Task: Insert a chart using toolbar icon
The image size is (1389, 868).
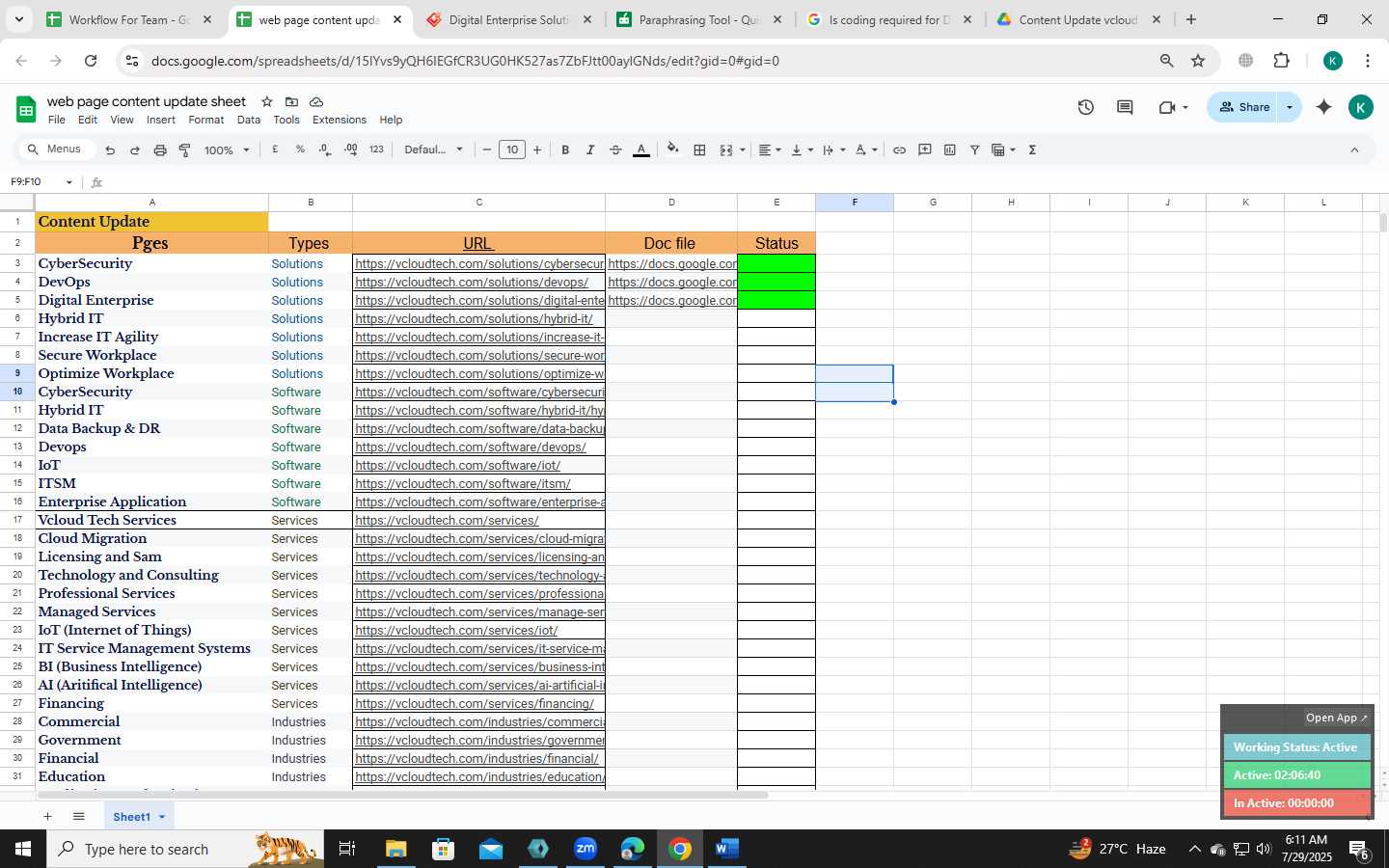Action: point(950,149)
